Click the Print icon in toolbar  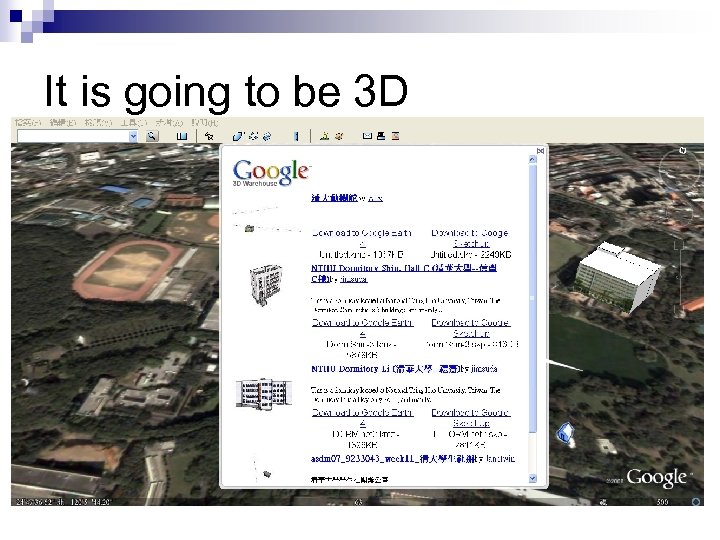tap(381, 136)
